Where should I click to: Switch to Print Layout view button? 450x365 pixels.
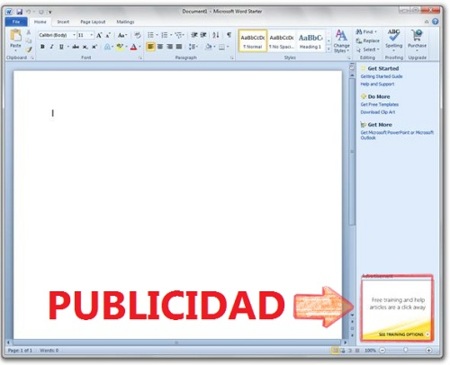pyautogui.click(x=335, y=350)
